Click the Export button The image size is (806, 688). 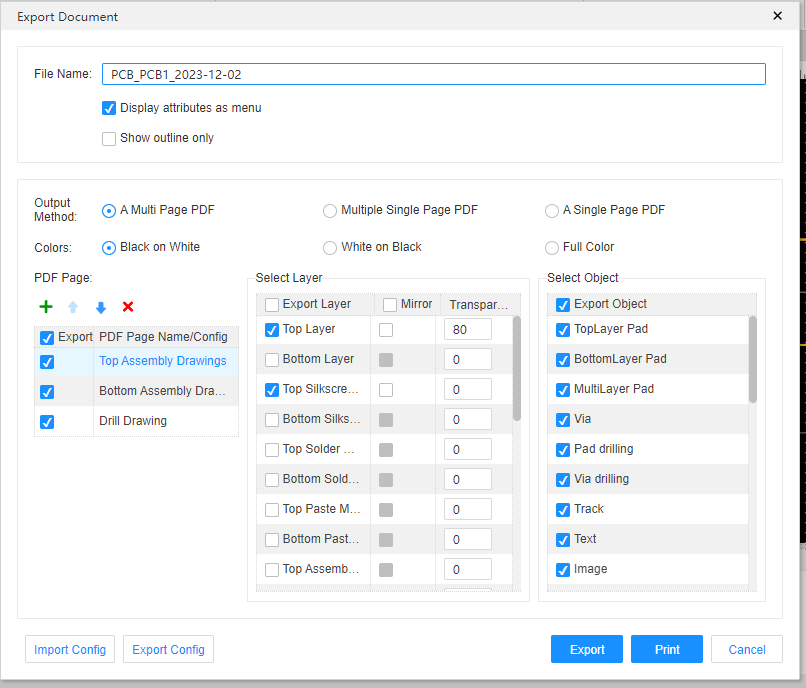587,650
